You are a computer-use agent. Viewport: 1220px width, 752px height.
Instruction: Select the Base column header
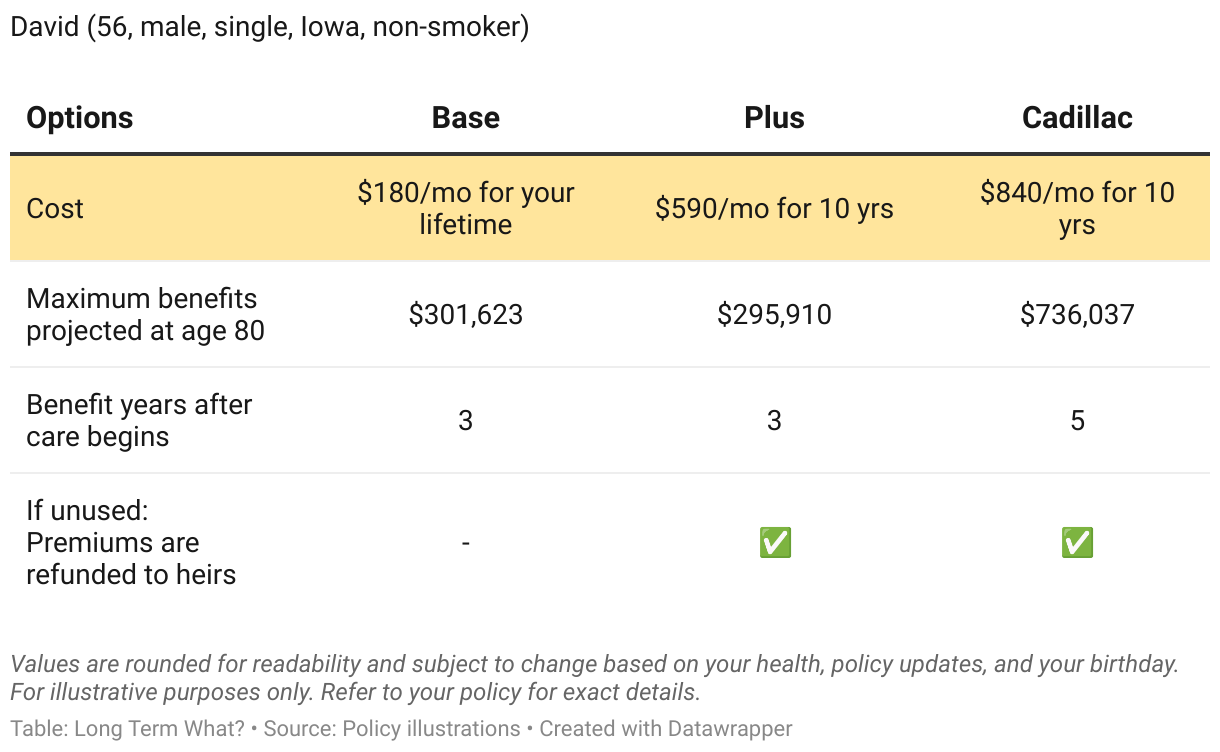click(465, 118)
